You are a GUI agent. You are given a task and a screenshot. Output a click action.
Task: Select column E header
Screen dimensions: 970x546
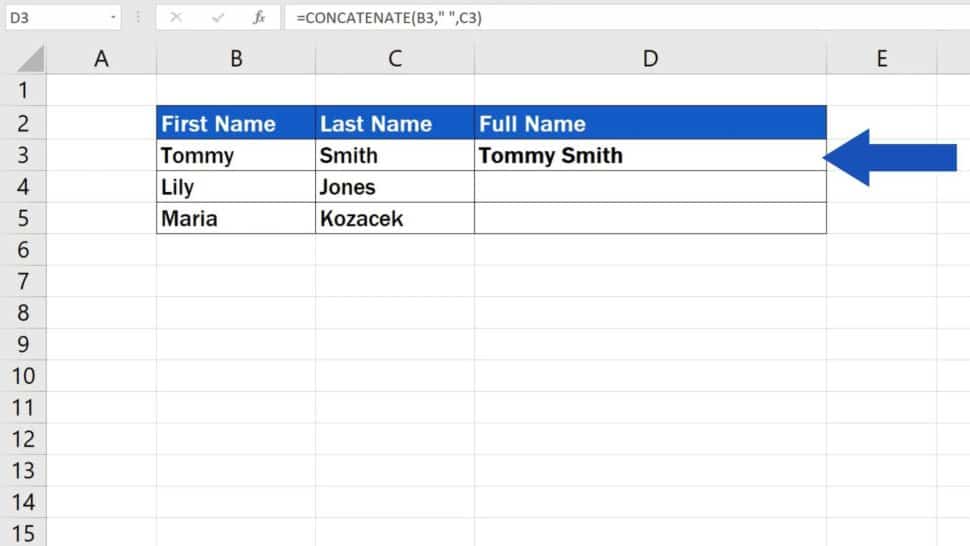881,59
